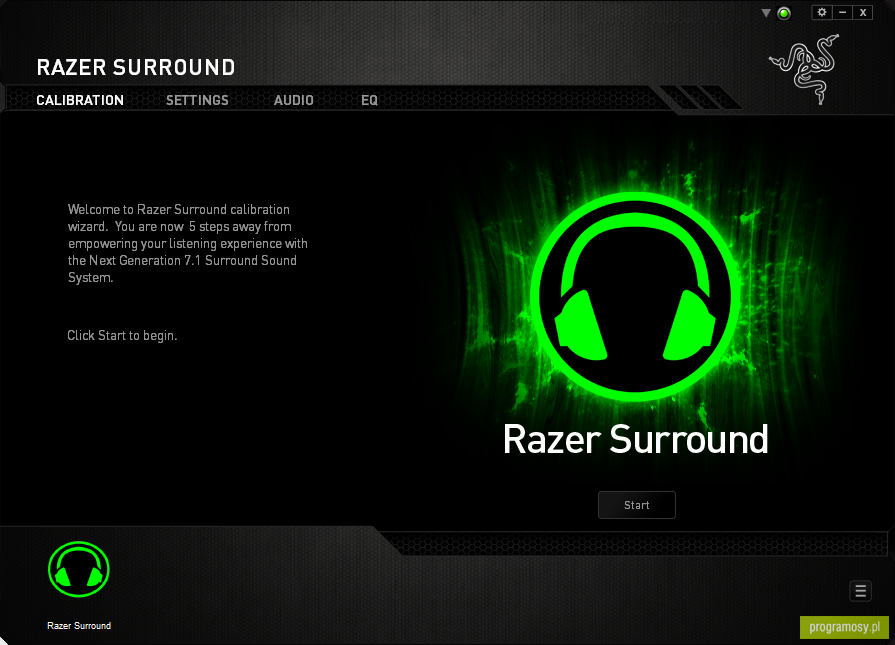Click the Razer triple-snake logo
The width and height of the screenshot is (895, 645).
coord(805,69)
